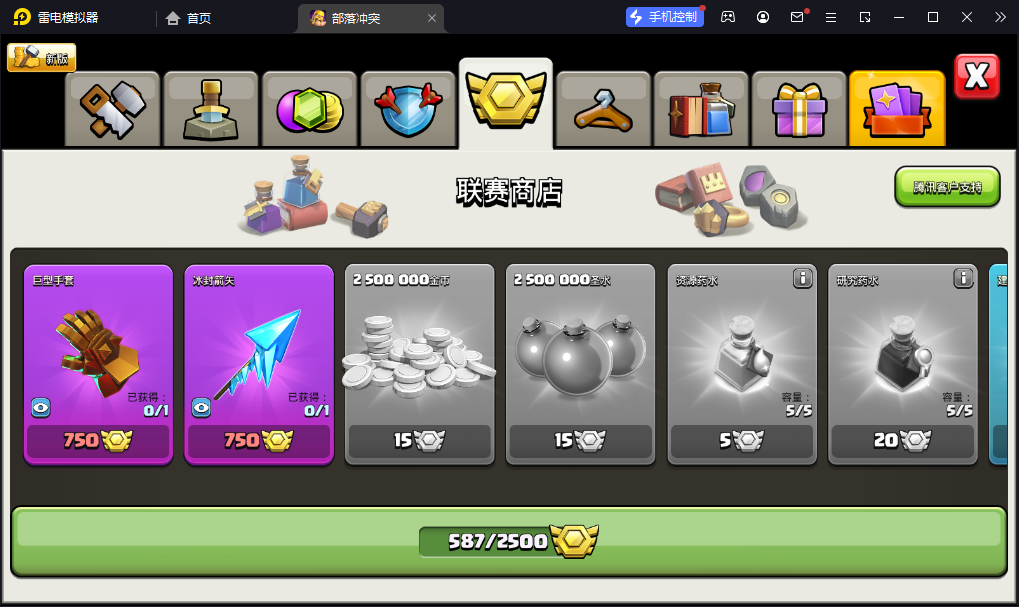
Task: Close the shop with red X button
Action: coord(977,77)
